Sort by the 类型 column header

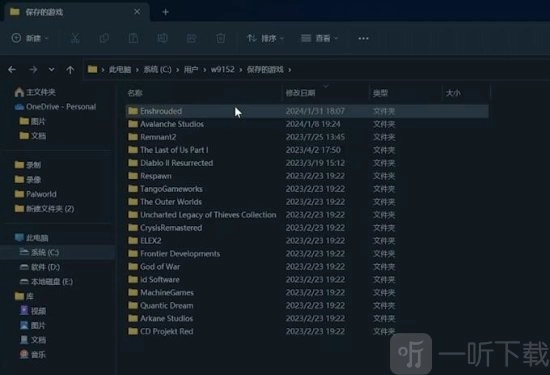[x=381, y=93]
